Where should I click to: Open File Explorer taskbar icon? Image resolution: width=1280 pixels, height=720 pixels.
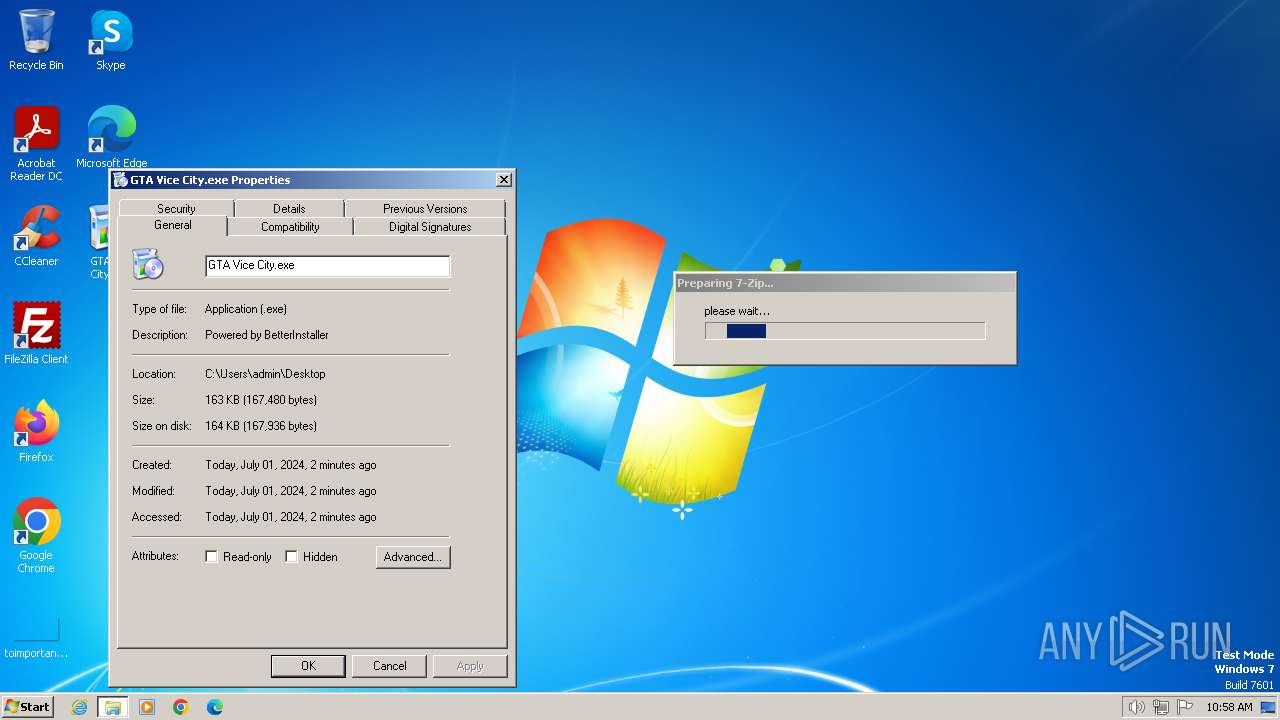(x=113, y=707)
